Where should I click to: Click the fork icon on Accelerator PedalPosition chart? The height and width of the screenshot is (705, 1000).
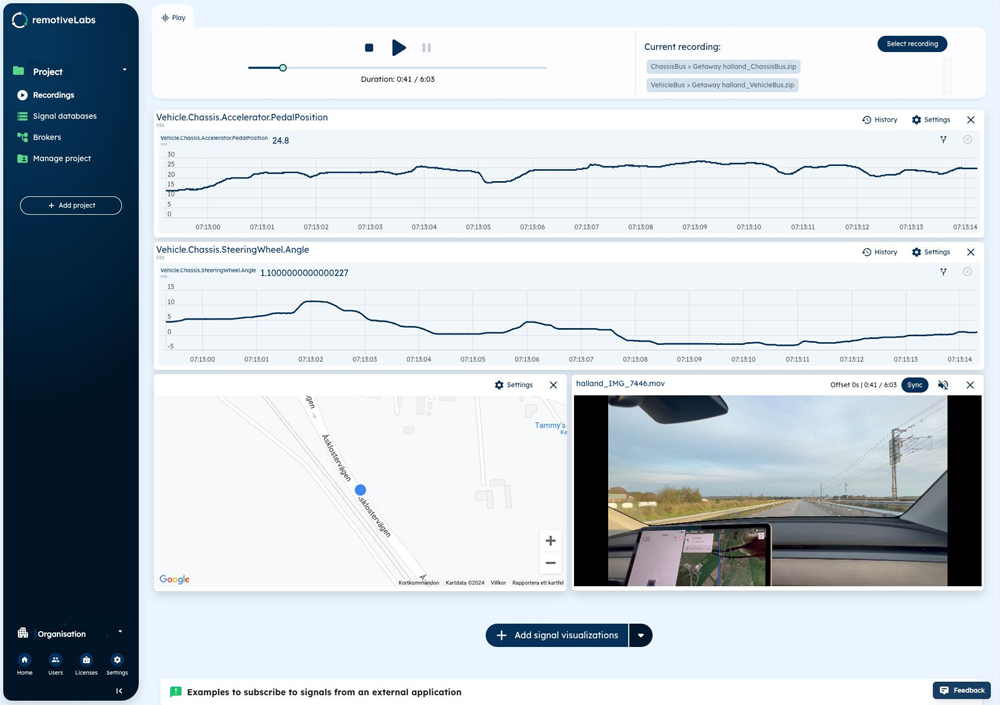pyautogui.click(x=943, y=140)
